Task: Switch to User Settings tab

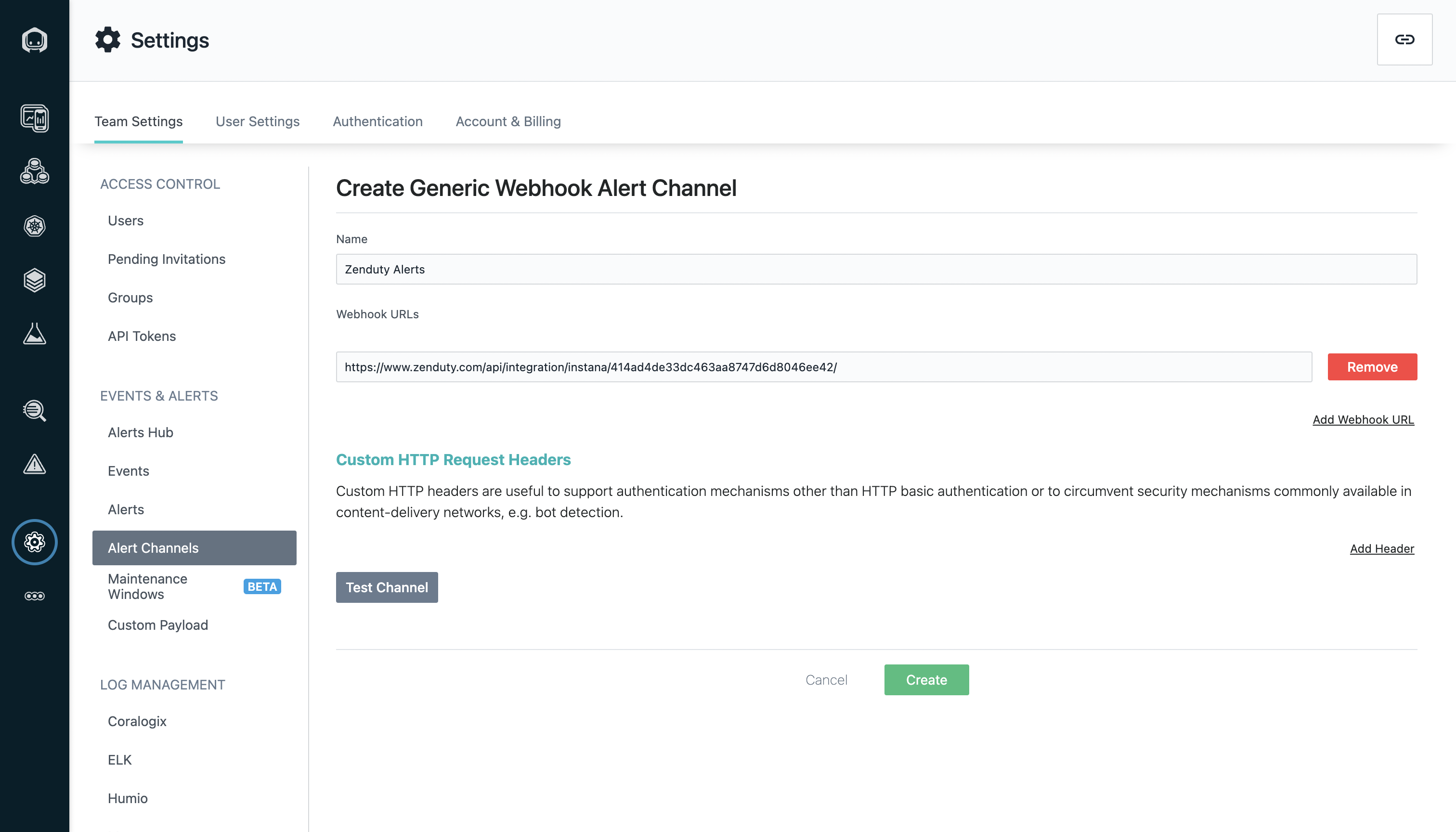Action: coord(257,121)
